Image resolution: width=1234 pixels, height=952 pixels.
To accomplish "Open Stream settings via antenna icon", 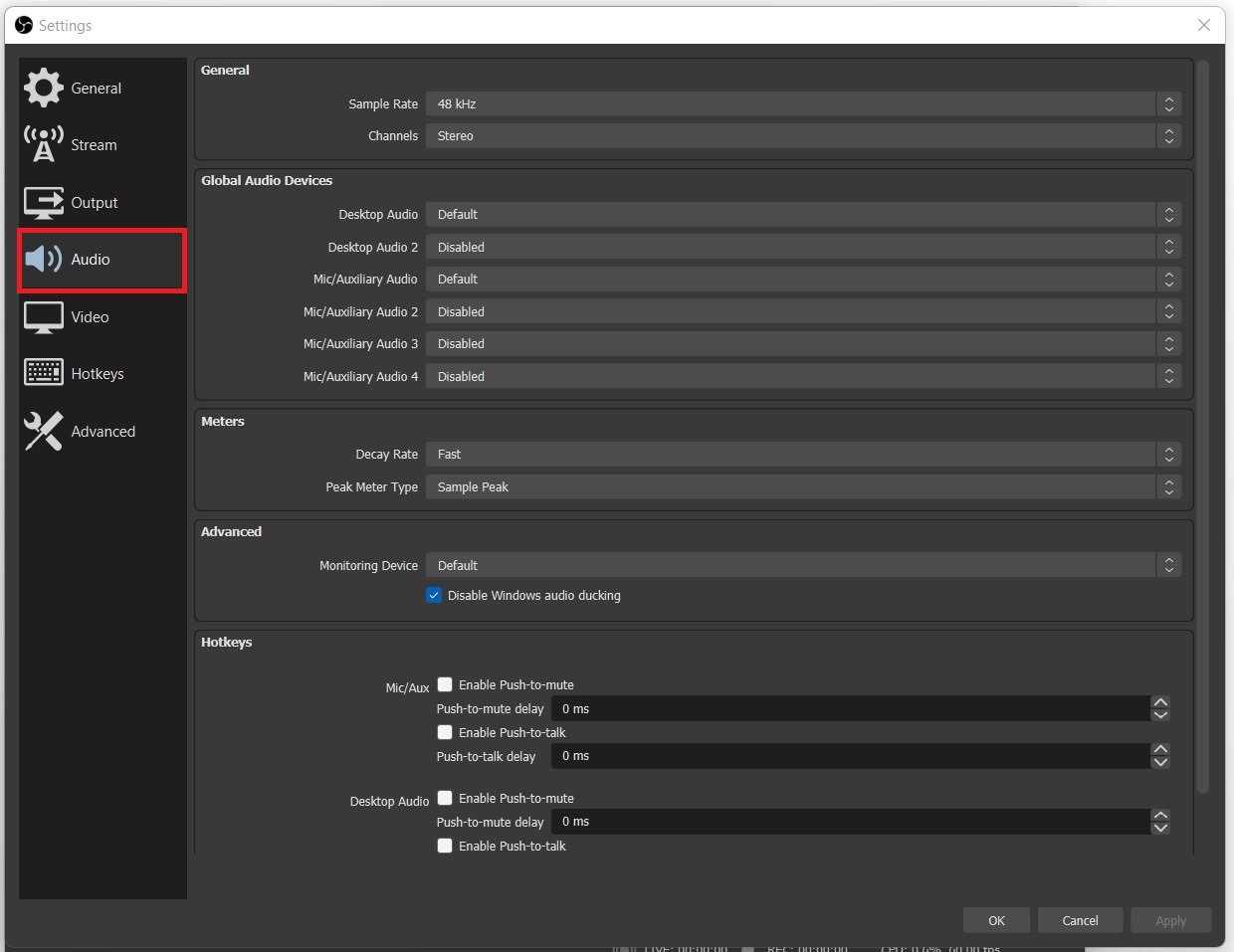I will 44,144.
